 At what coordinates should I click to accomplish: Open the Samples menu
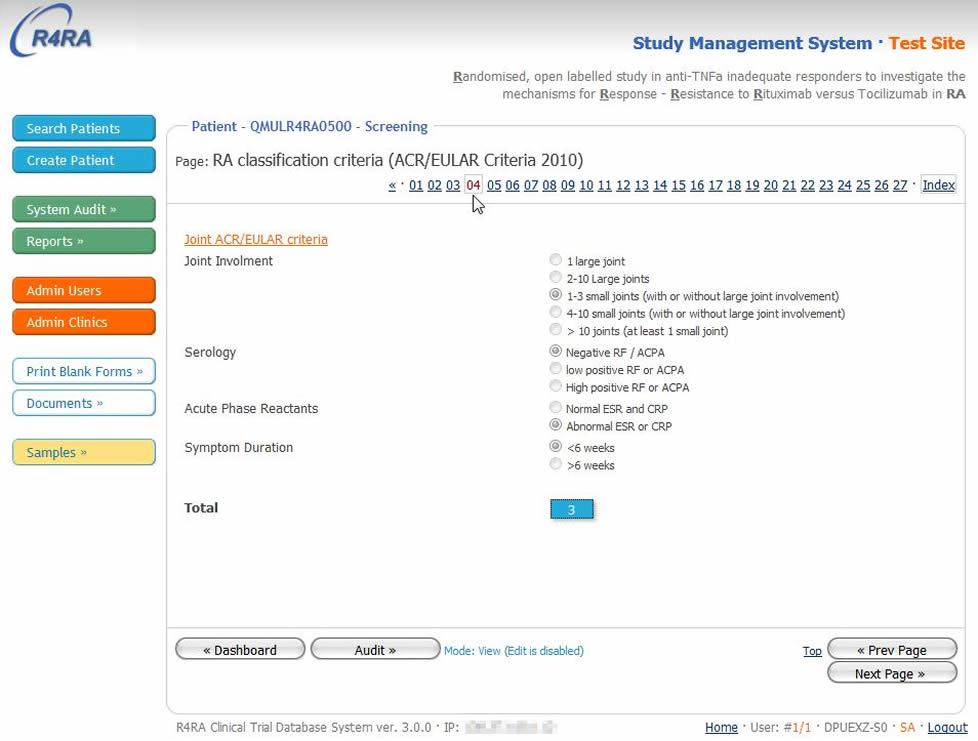pyautogui.click(x=84, y=452)
